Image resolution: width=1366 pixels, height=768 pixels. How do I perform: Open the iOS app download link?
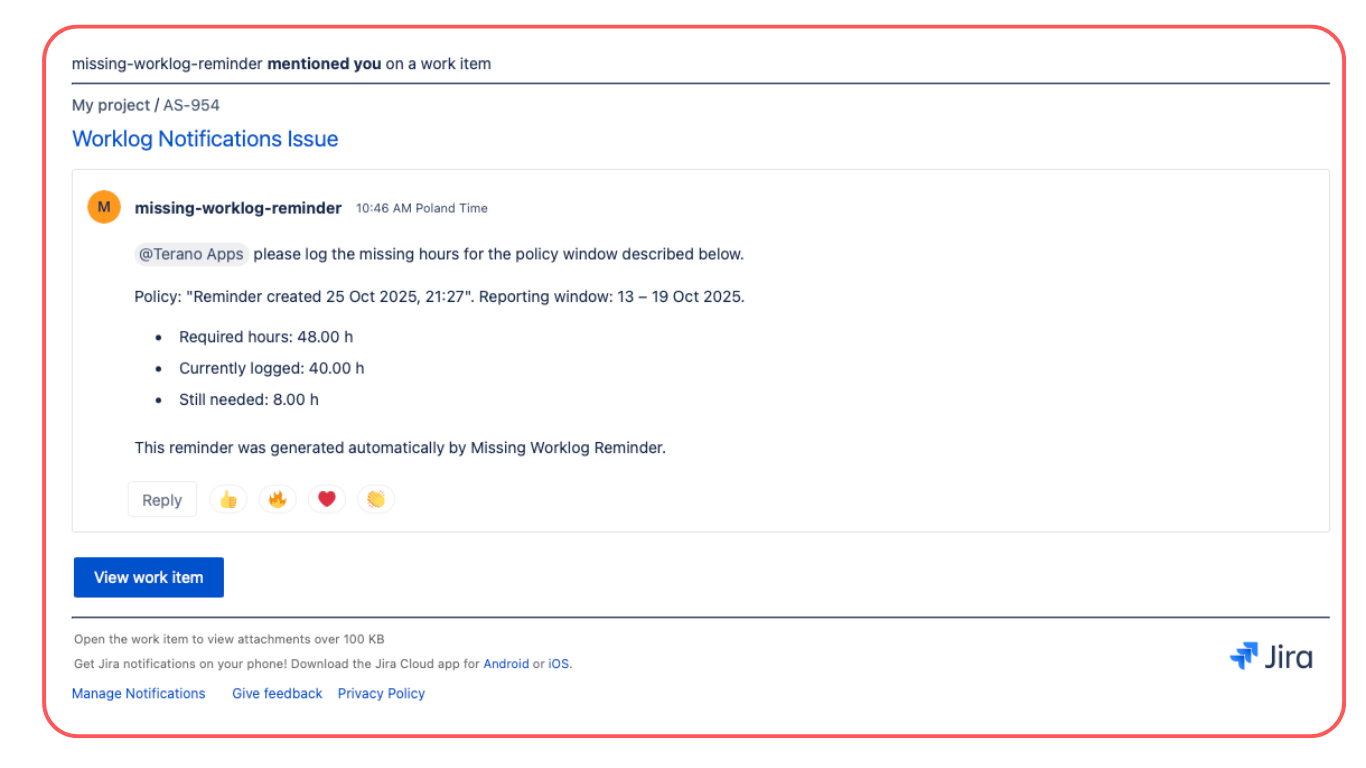pyautogui.click(x=559, y=664)
